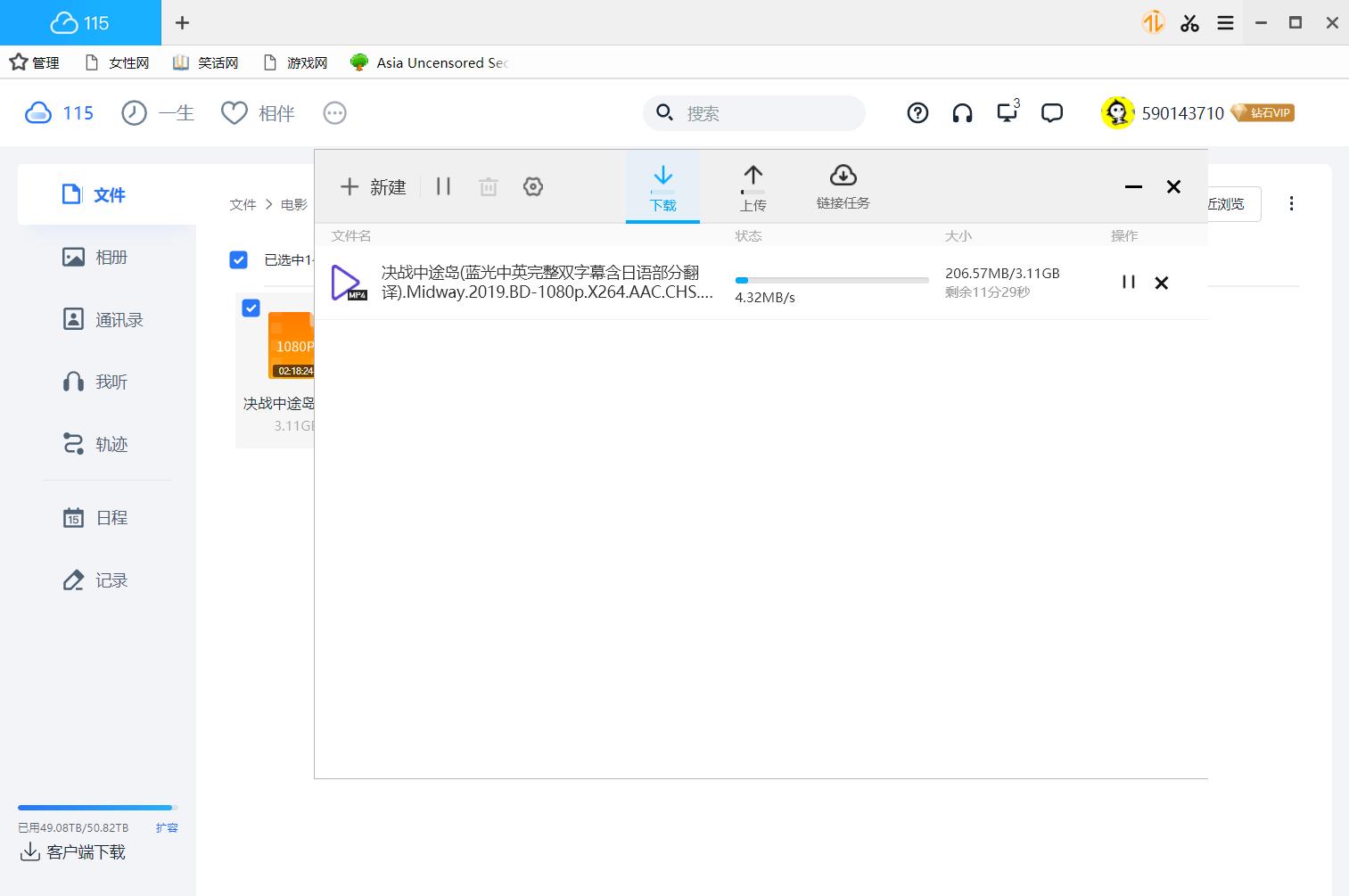Click the screen devices icon with badge 3
The width and height of the screenshot is (1349, 896).
[x=1008, y=113]
